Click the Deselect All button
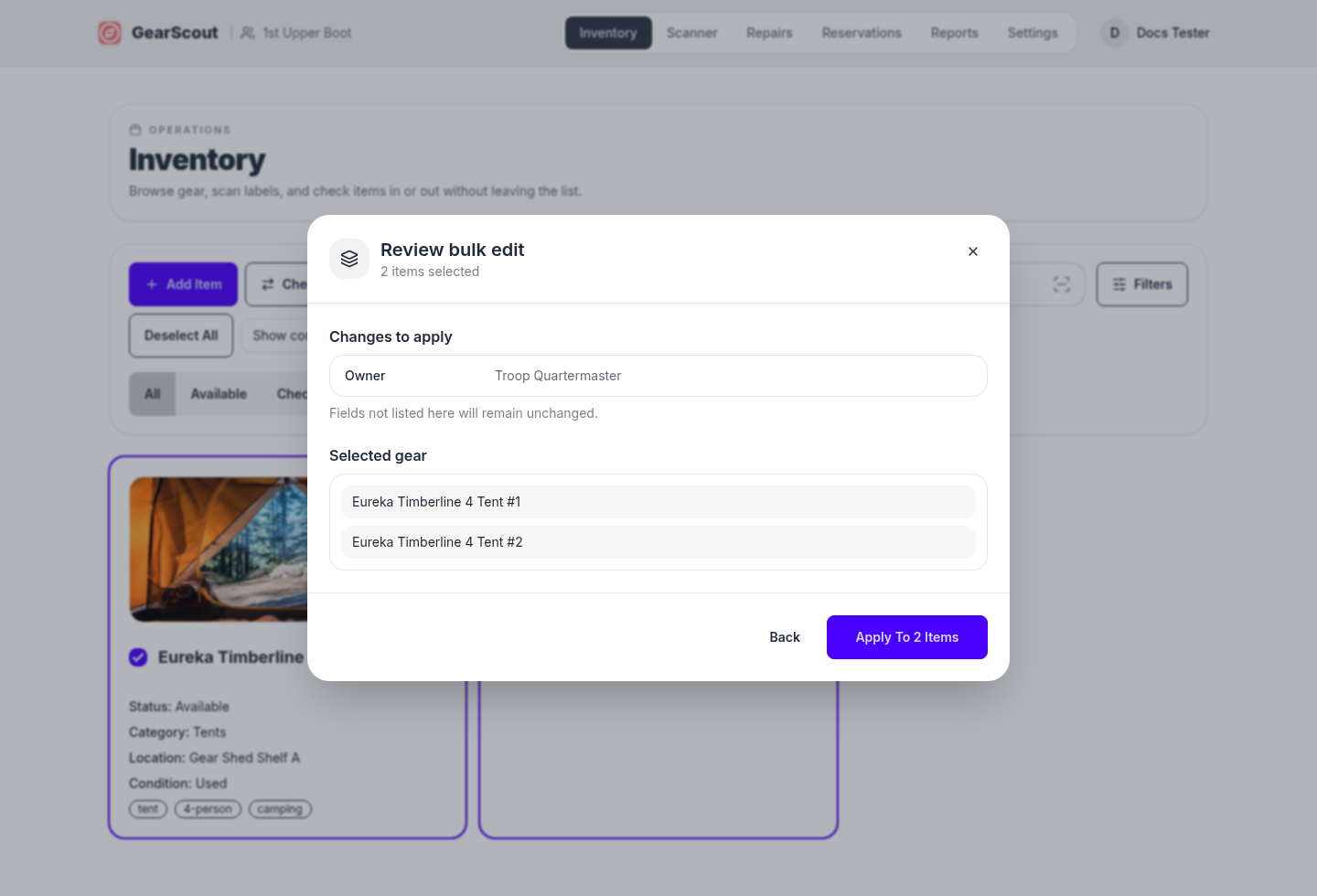 point(181,336)
